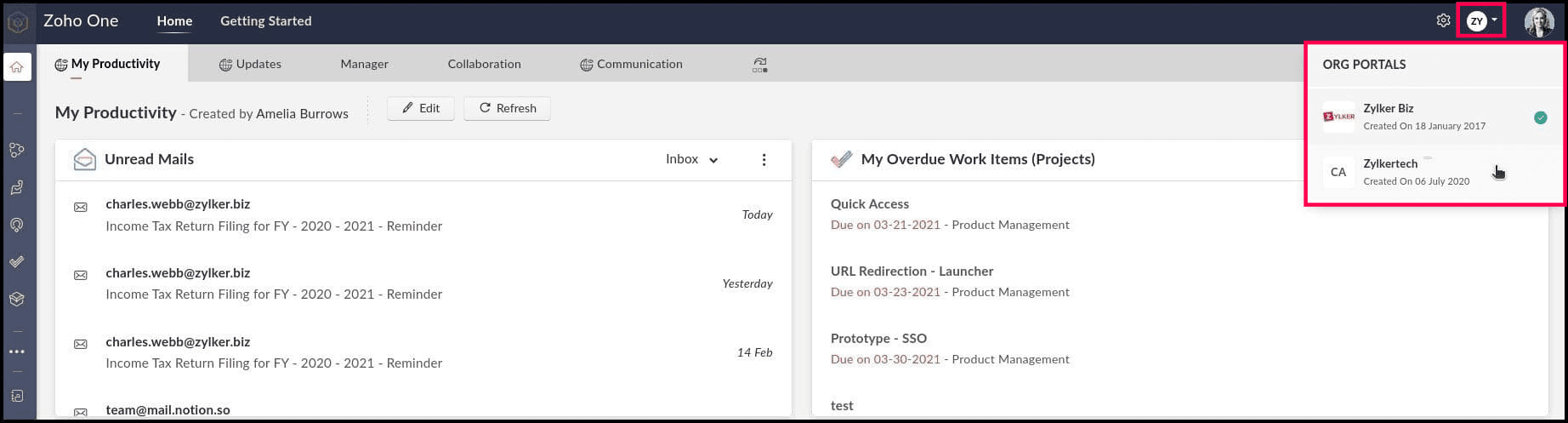Open the three-dot sidebar more icon
This screenshot has height=423, width=1568.
[x=17, y=351]
